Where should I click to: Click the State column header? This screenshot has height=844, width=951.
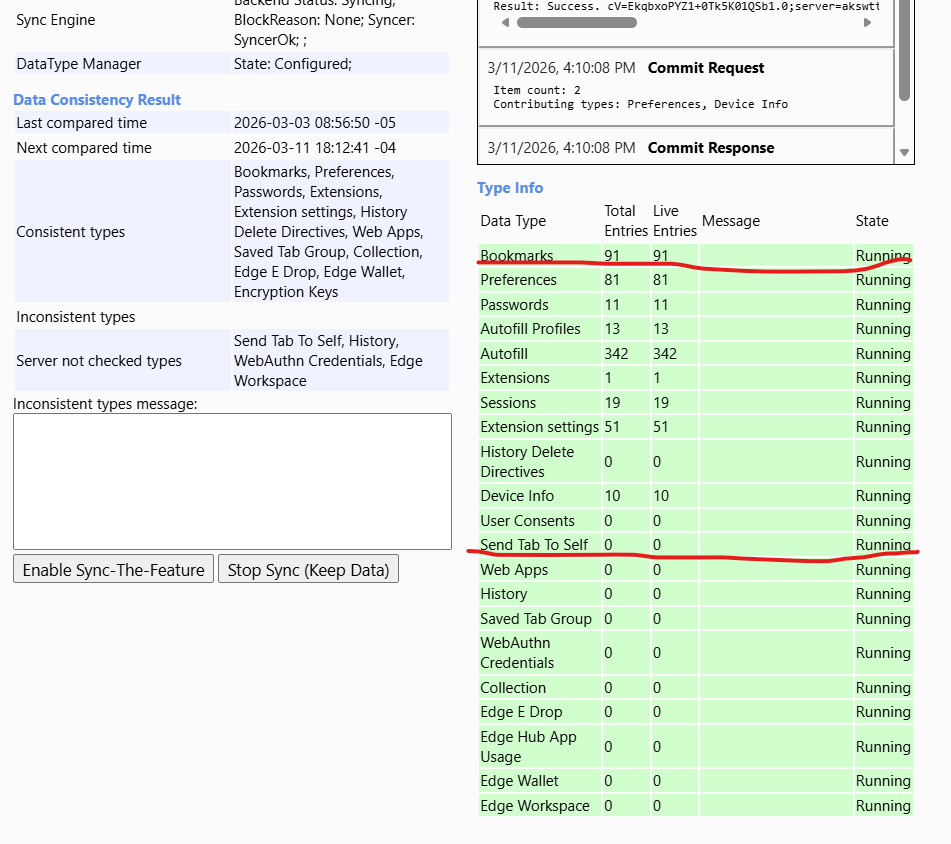[x=872, y=221]
